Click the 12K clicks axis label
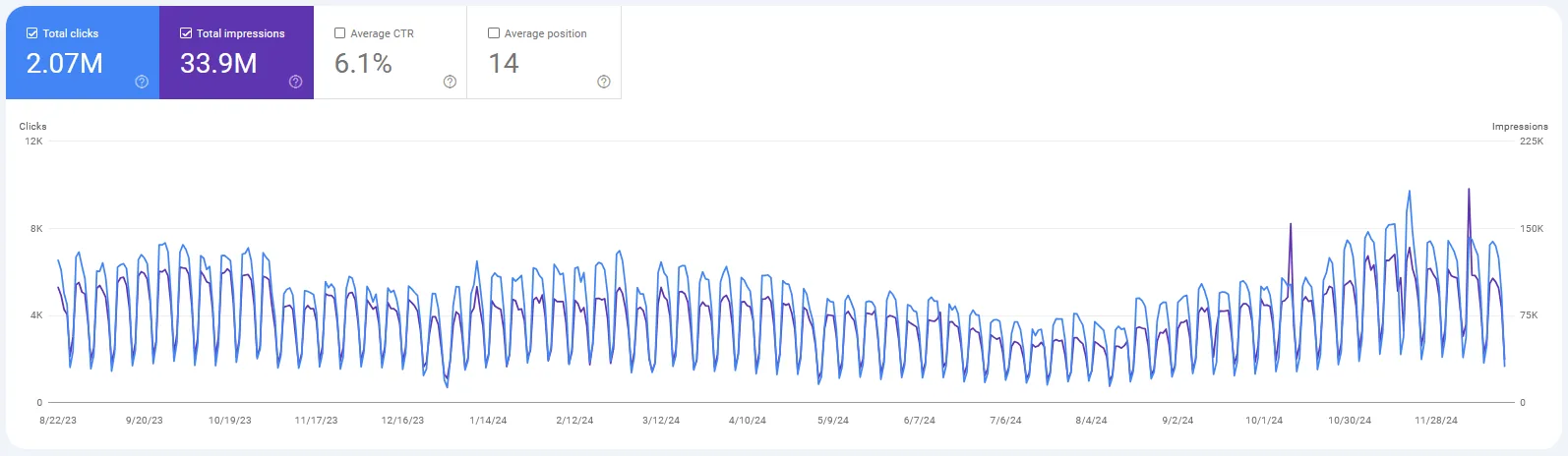Image resolution: width=1568 pixels, height=456 pixels. point(33,142)
